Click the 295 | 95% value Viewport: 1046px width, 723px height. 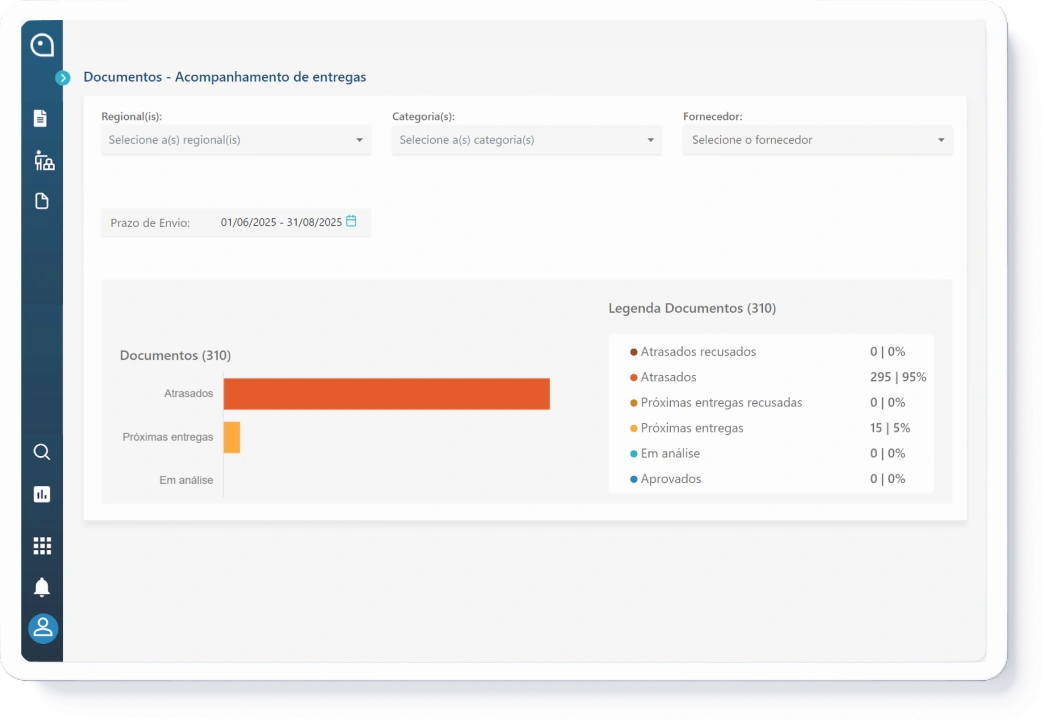tap(898, 377)
